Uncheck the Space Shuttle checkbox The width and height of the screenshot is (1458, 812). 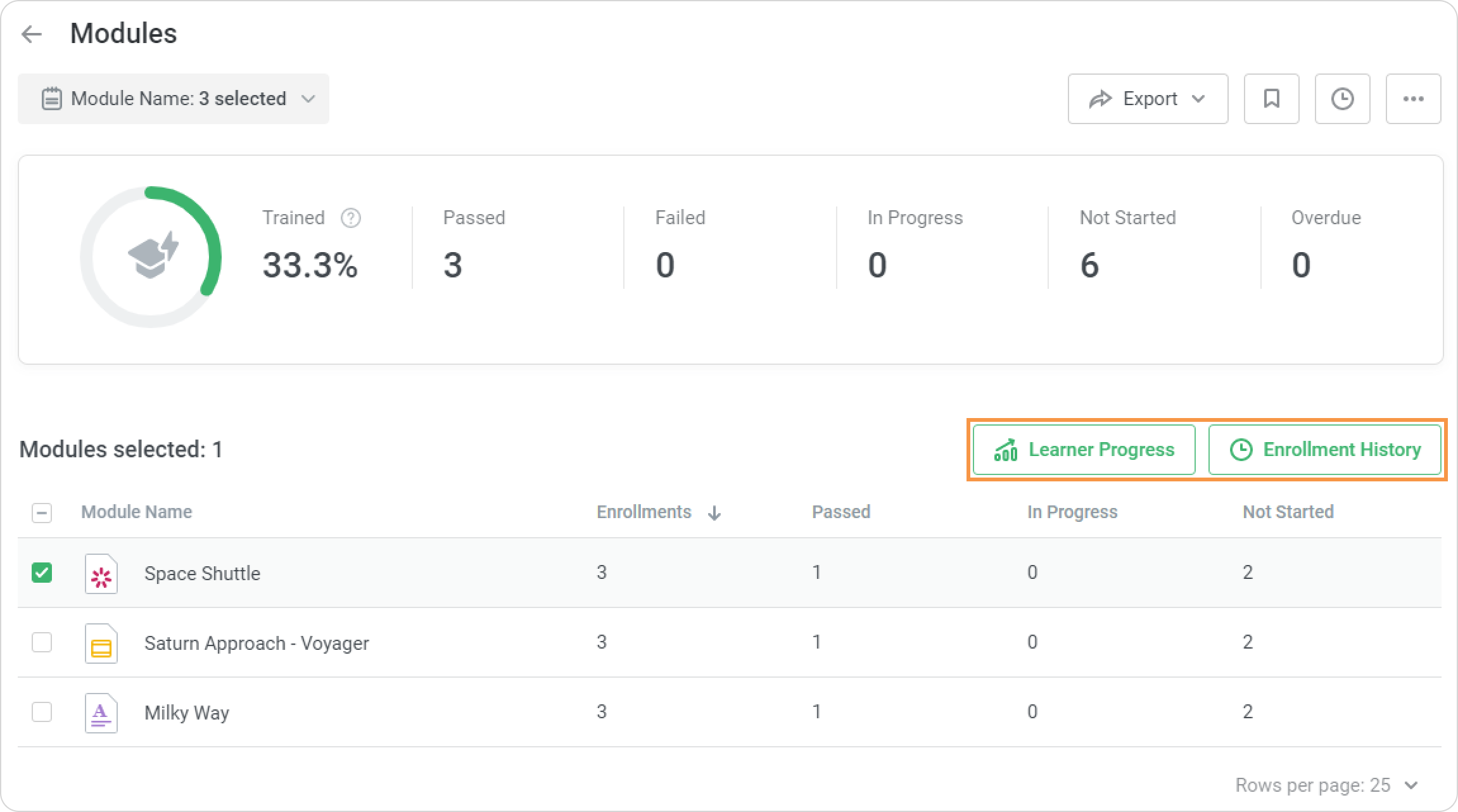coord(42,573)
